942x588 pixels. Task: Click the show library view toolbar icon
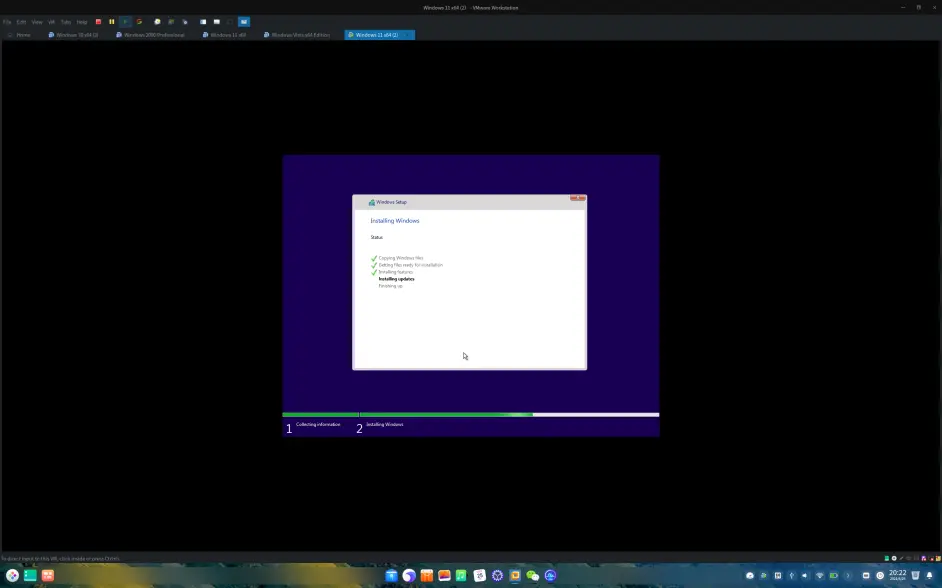click(x=203, y=22)
